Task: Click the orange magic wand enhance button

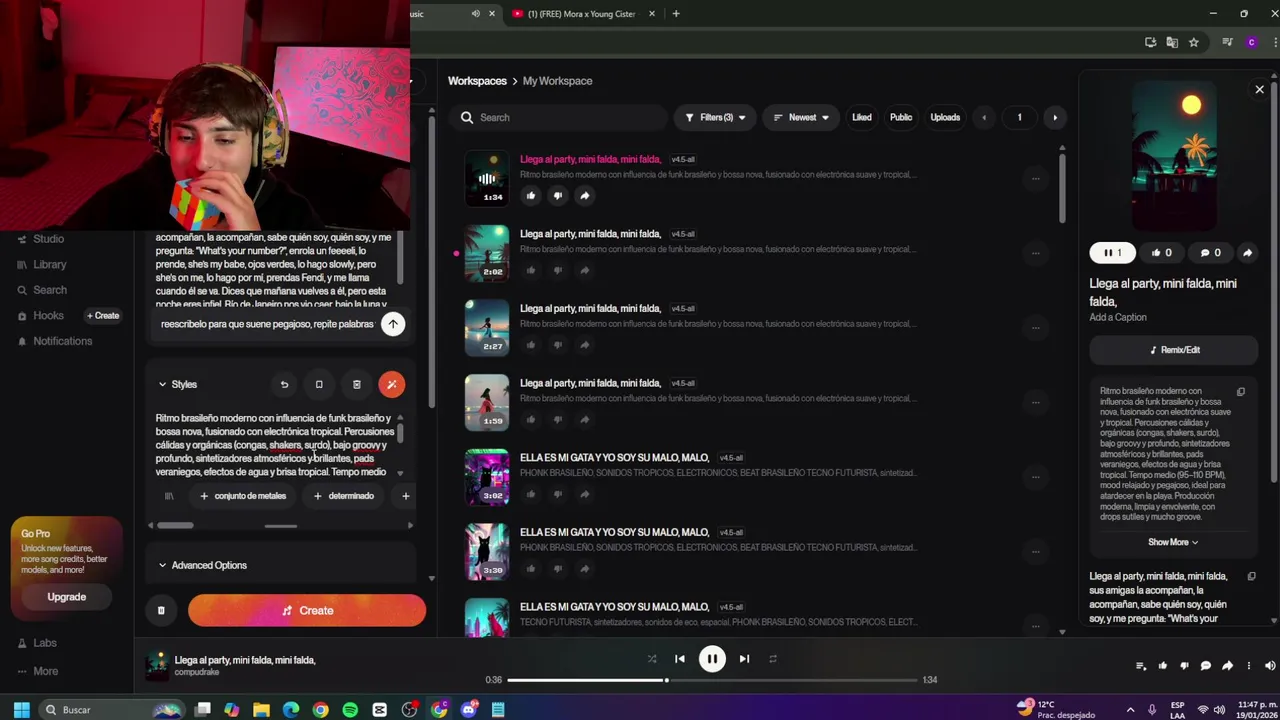Action: [x=392, y=384]
